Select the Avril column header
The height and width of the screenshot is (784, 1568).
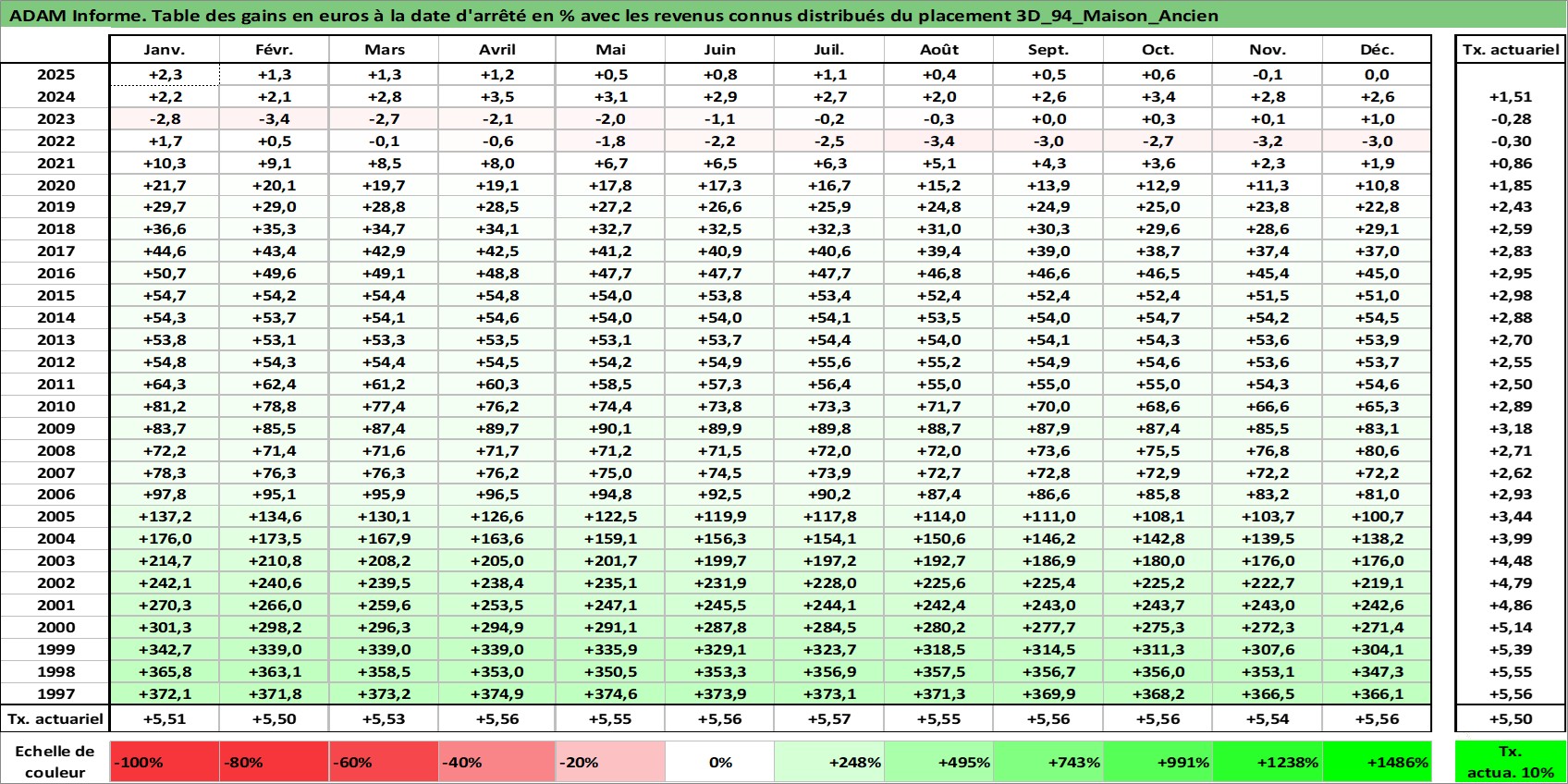pos(497,50)
